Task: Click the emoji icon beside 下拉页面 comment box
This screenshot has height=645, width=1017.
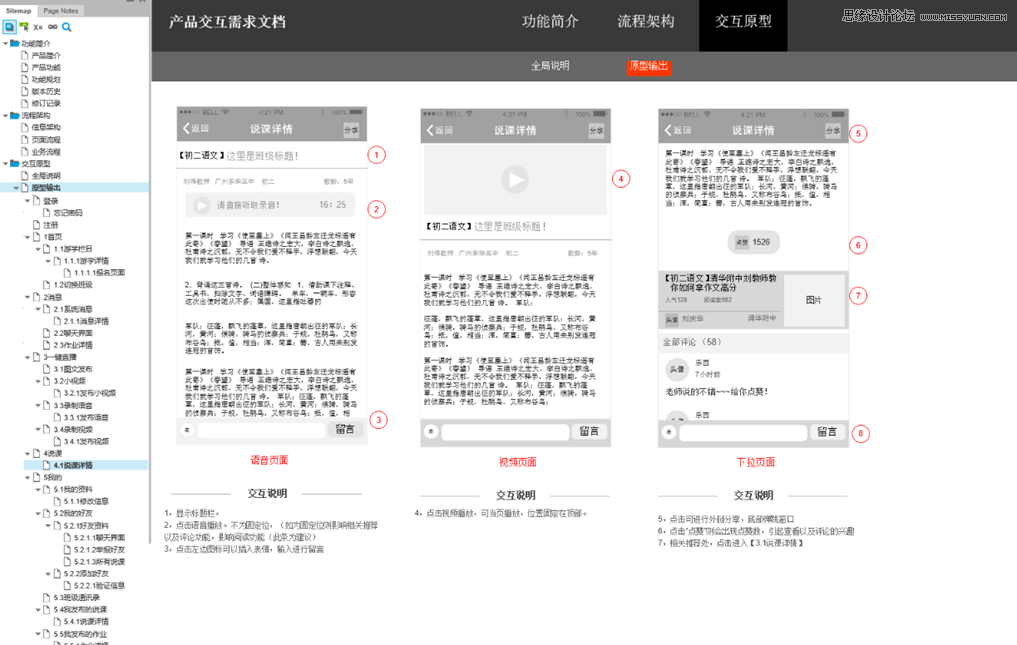Action: (669, 432)
